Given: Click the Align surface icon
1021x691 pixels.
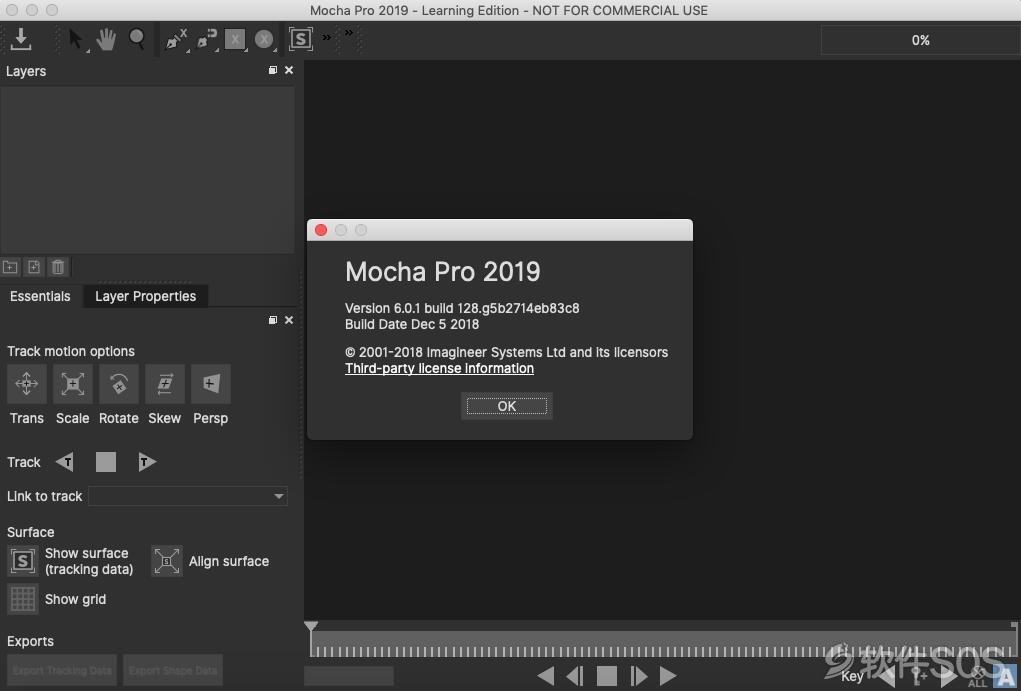Looking at the screenshot, I should [x=167, y=561].
